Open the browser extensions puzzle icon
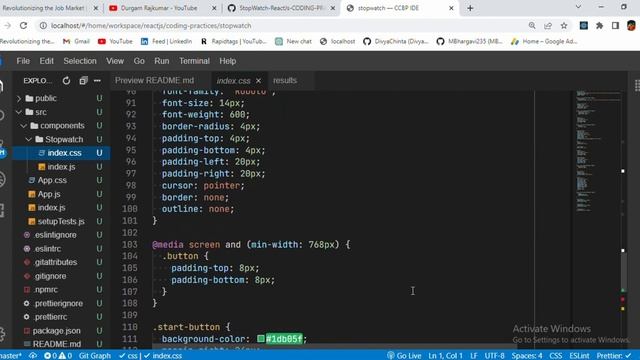Image resolution: width=640 pixels, height=360 pixels. coord(600,25)
